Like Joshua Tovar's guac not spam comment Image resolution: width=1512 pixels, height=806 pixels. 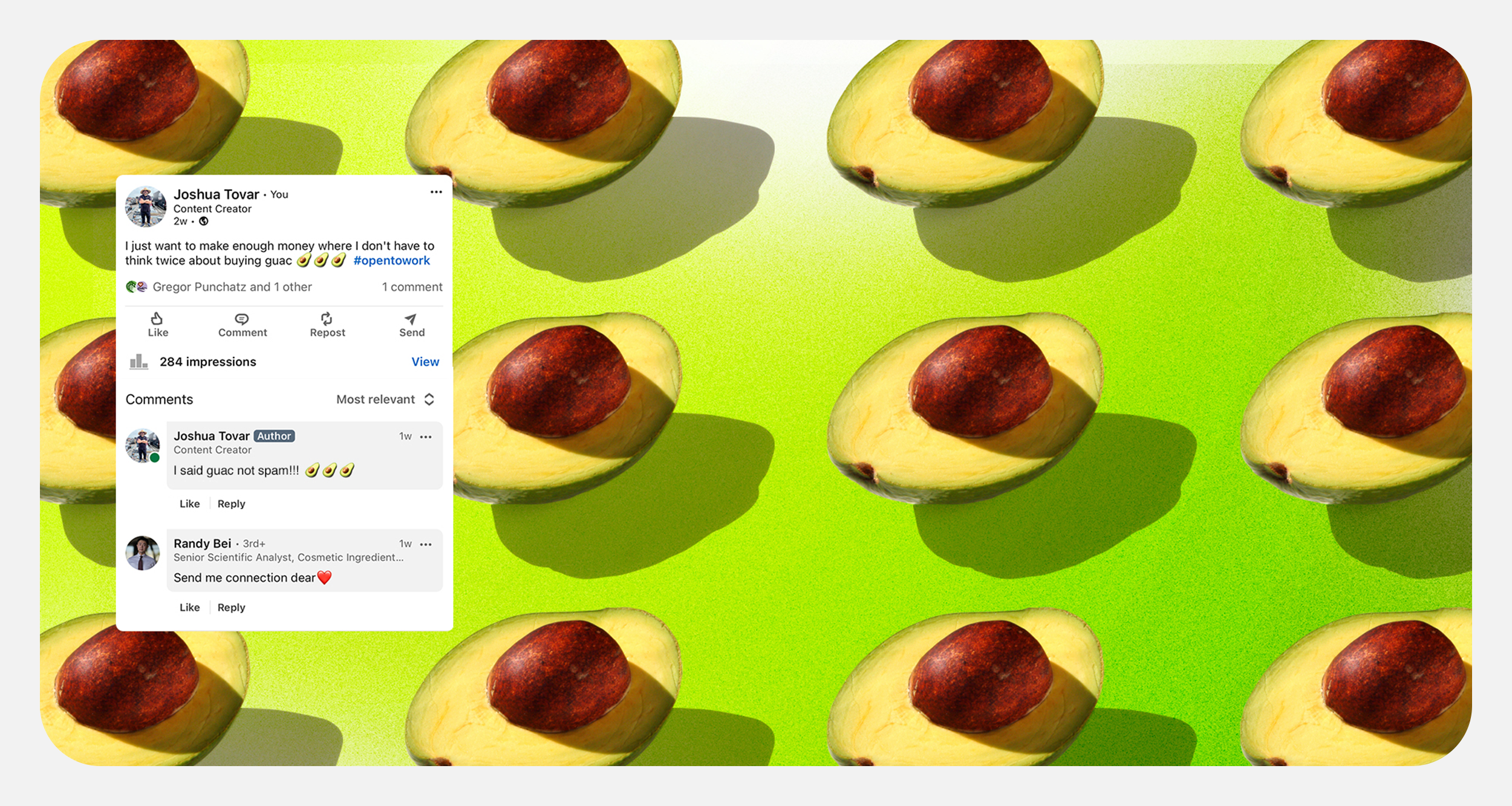[x=189, y=504]
